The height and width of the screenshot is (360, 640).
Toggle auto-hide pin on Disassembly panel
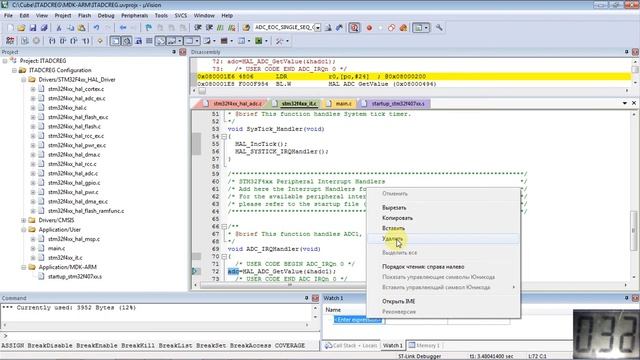click(x=627, y=52)
